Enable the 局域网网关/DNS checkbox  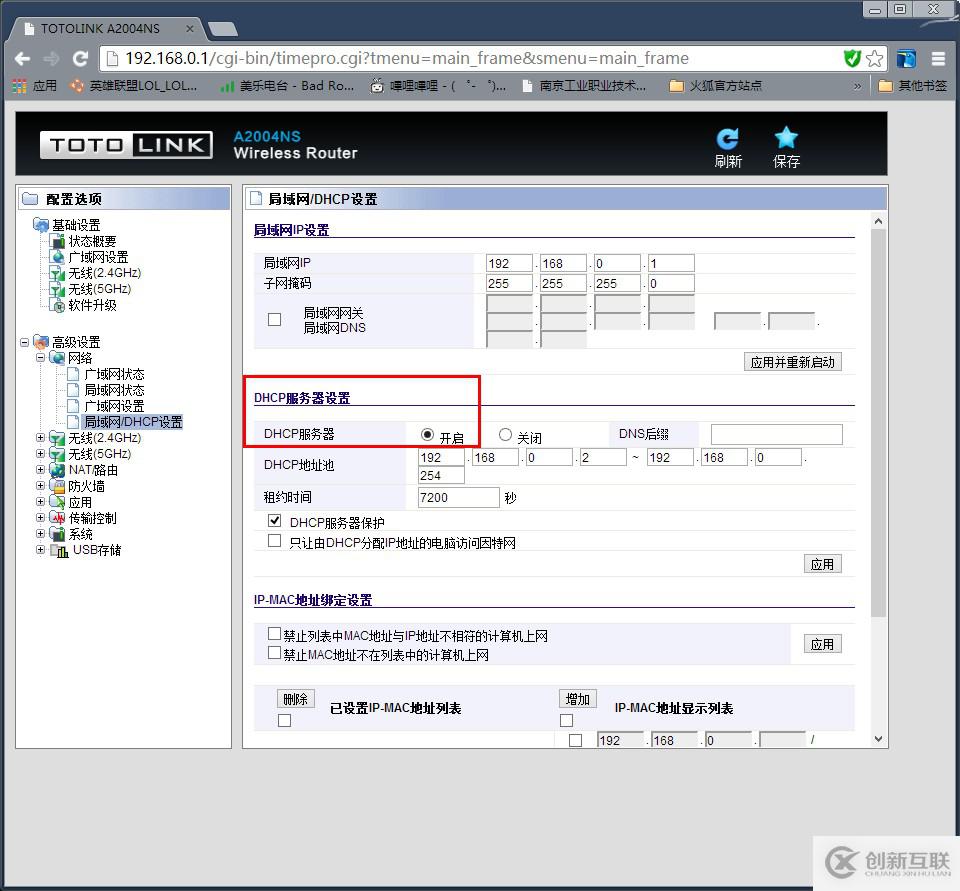pyautogui.click(x=274, y=320)
